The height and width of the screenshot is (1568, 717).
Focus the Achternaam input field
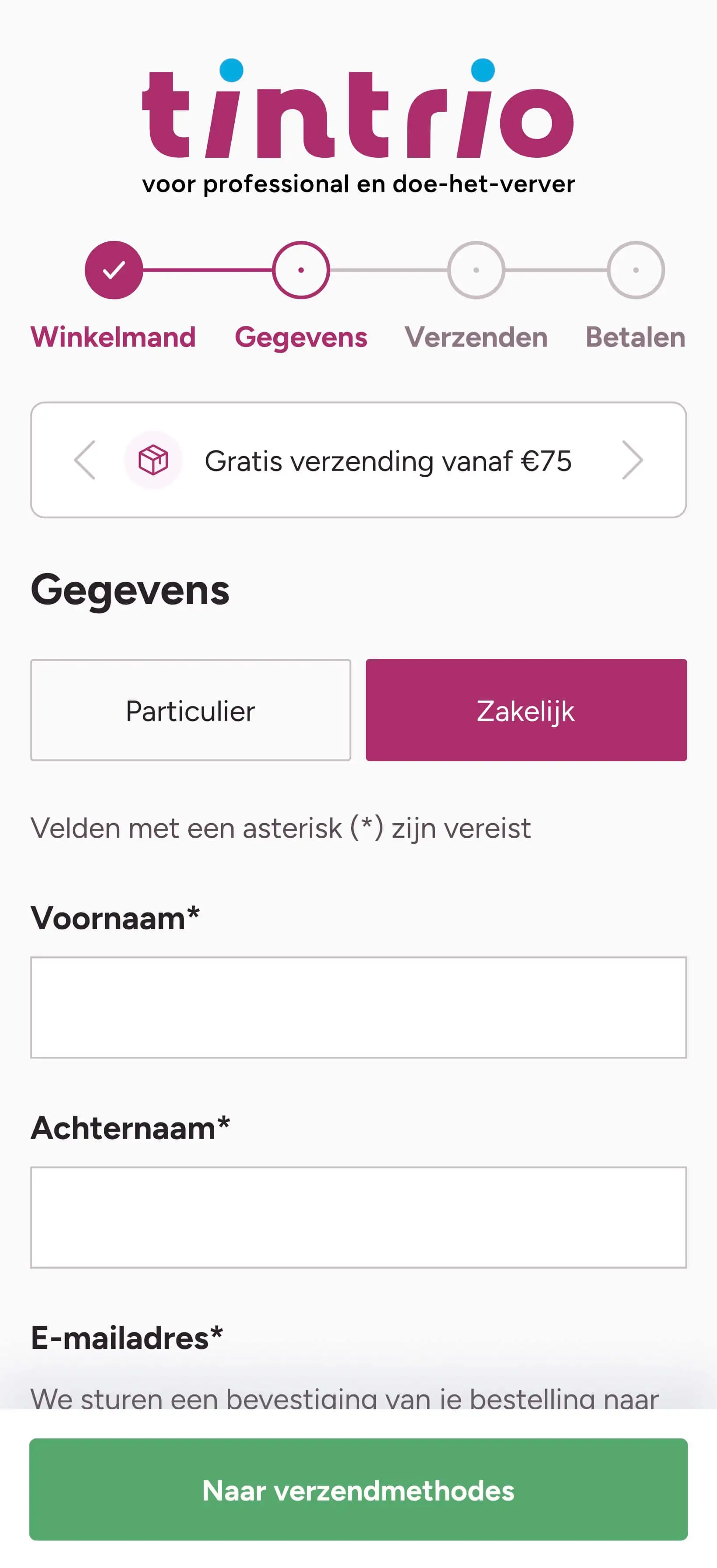point(358,1218)
